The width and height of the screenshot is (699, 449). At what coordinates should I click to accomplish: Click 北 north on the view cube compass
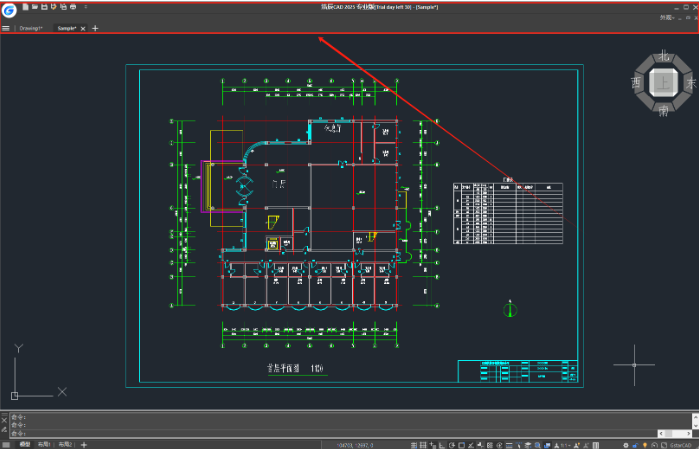tap(663, 56)
